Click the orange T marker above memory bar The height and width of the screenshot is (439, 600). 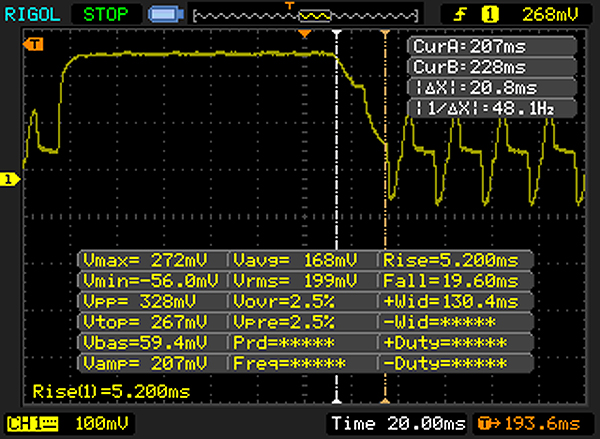pyautogui.click(x=290, y=5)
